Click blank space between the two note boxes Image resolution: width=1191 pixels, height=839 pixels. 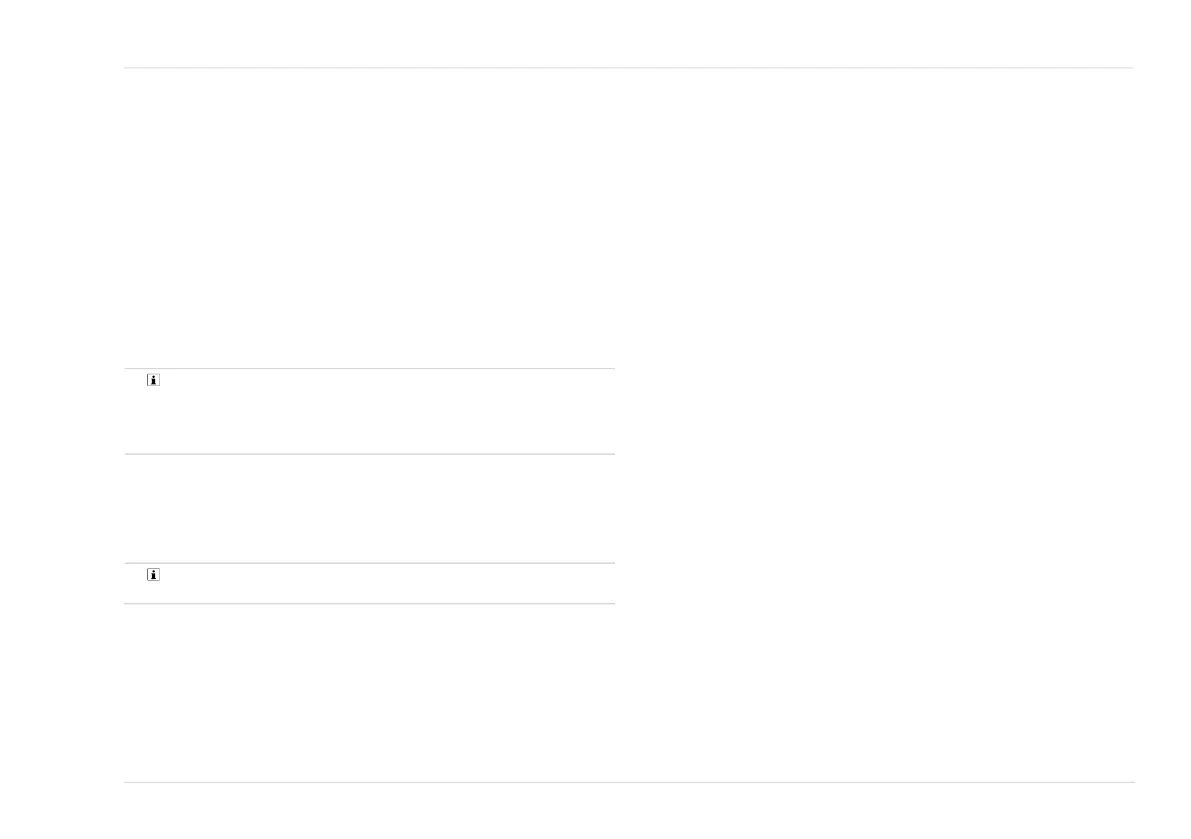click(368, 508)
